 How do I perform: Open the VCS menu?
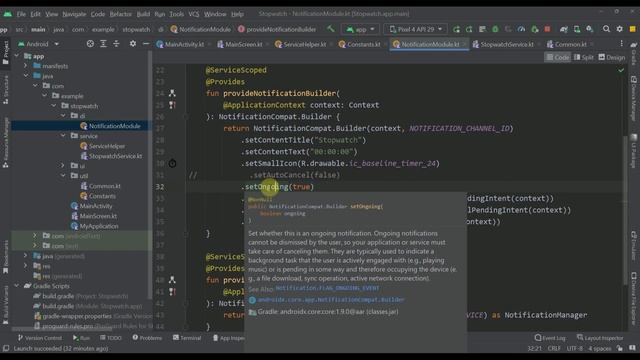tap(193, 14)
